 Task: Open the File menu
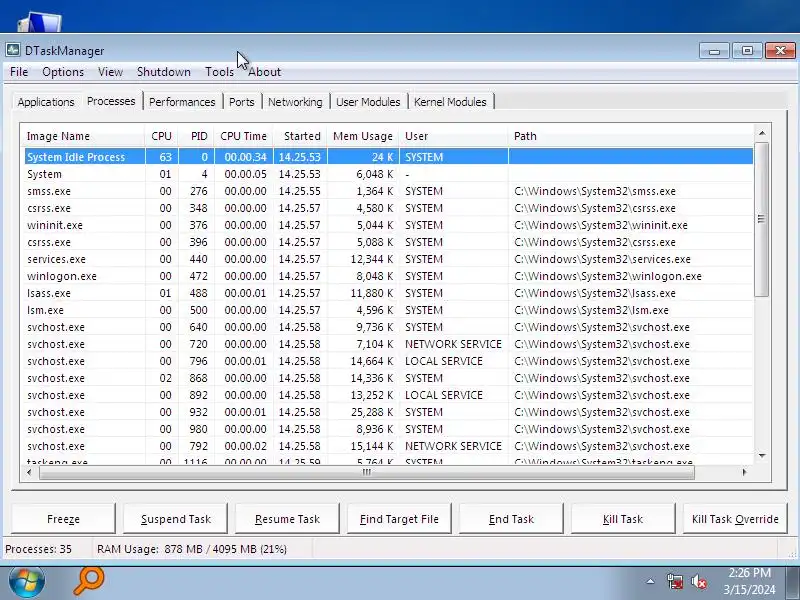coord(19,72)
